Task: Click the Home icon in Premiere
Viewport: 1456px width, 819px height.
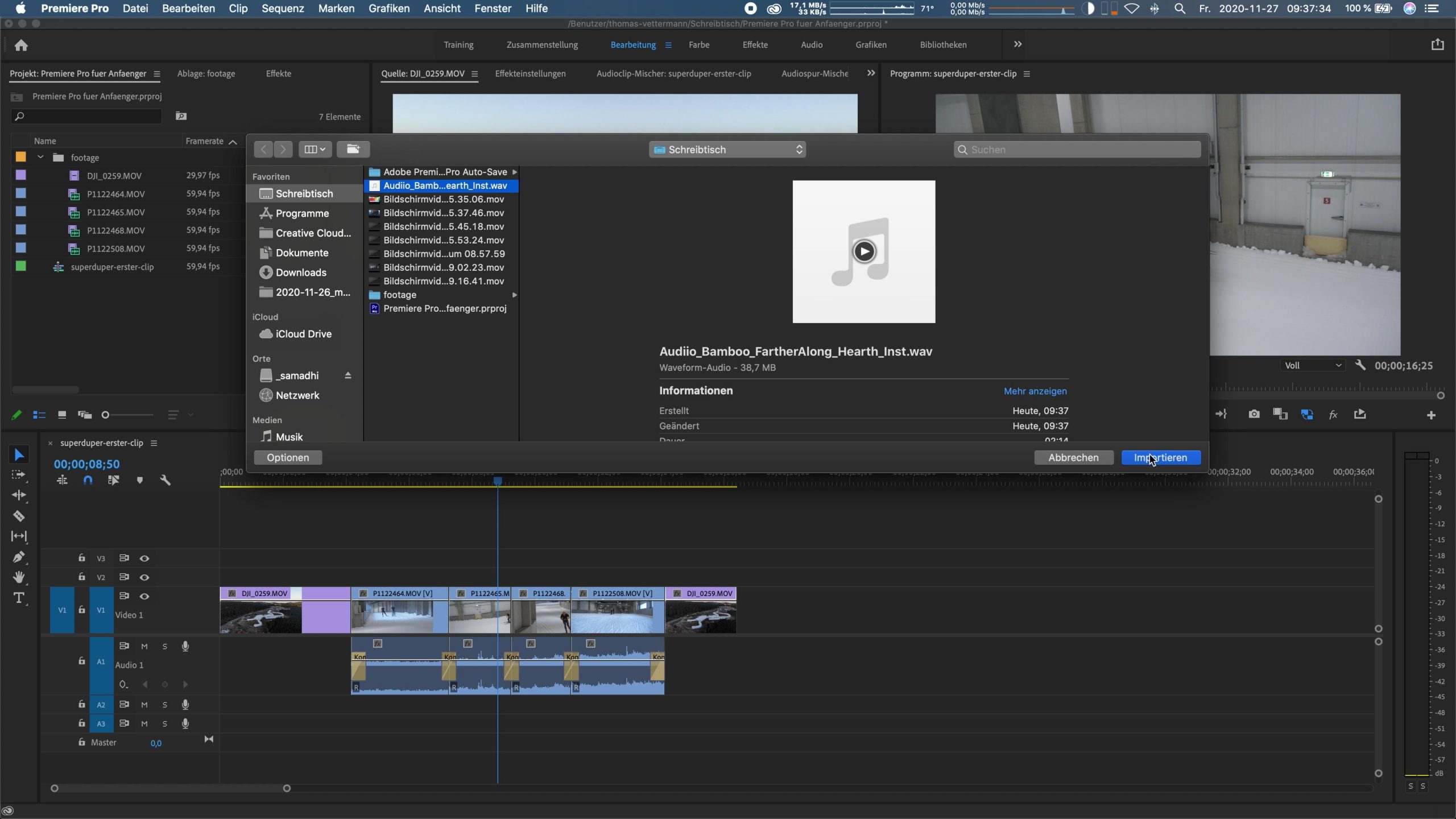Action: (x=21, y=45)
